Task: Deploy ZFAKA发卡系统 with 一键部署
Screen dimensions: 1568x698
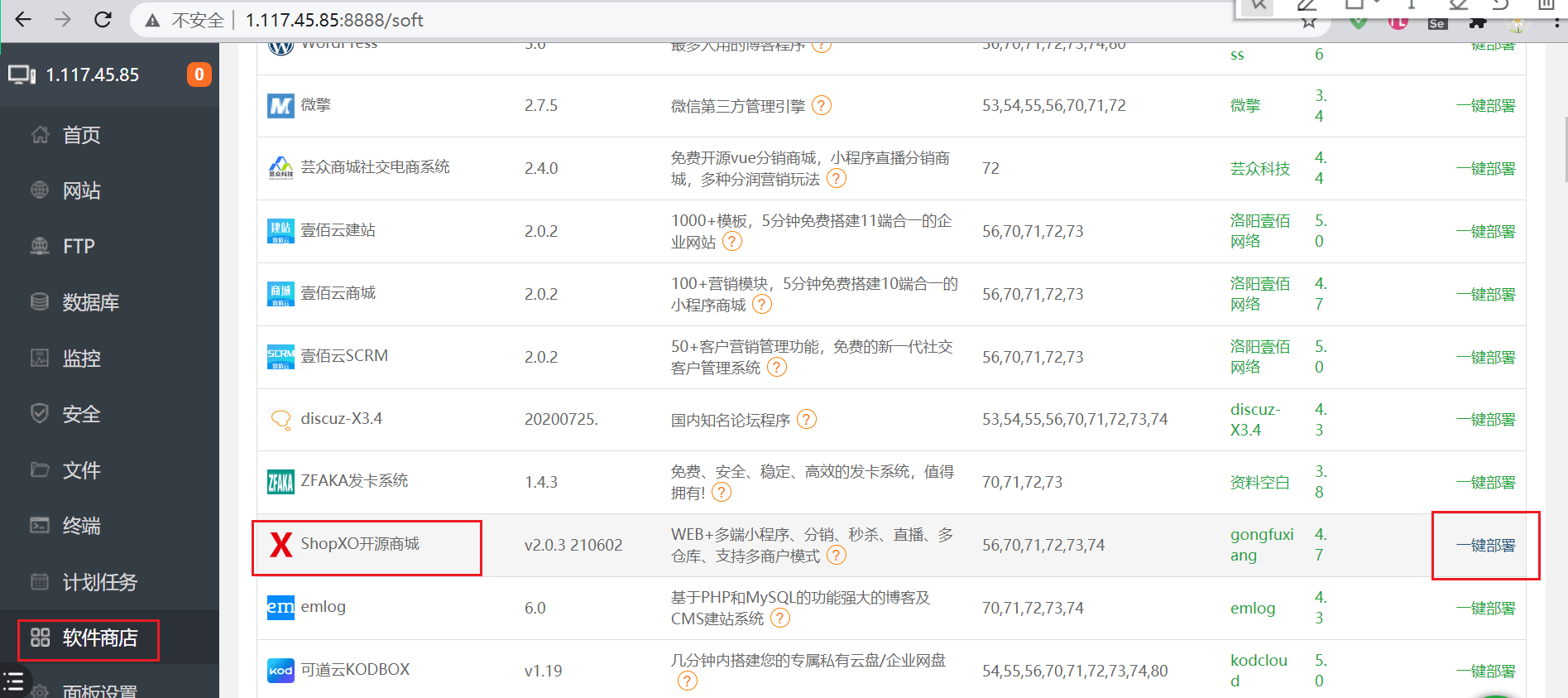Action: pyautogui.click(x=1486, y=483)
